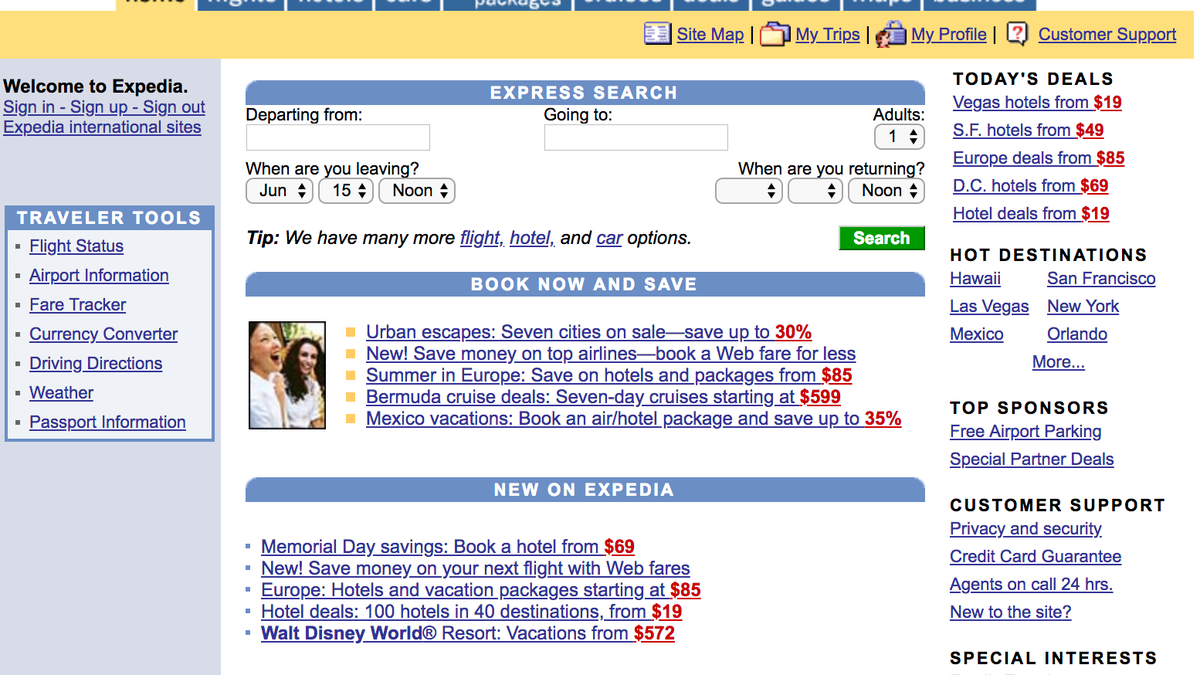1200x675 pixels.
Task: Click the Sign in link
Action: click(x=29, y=107)
